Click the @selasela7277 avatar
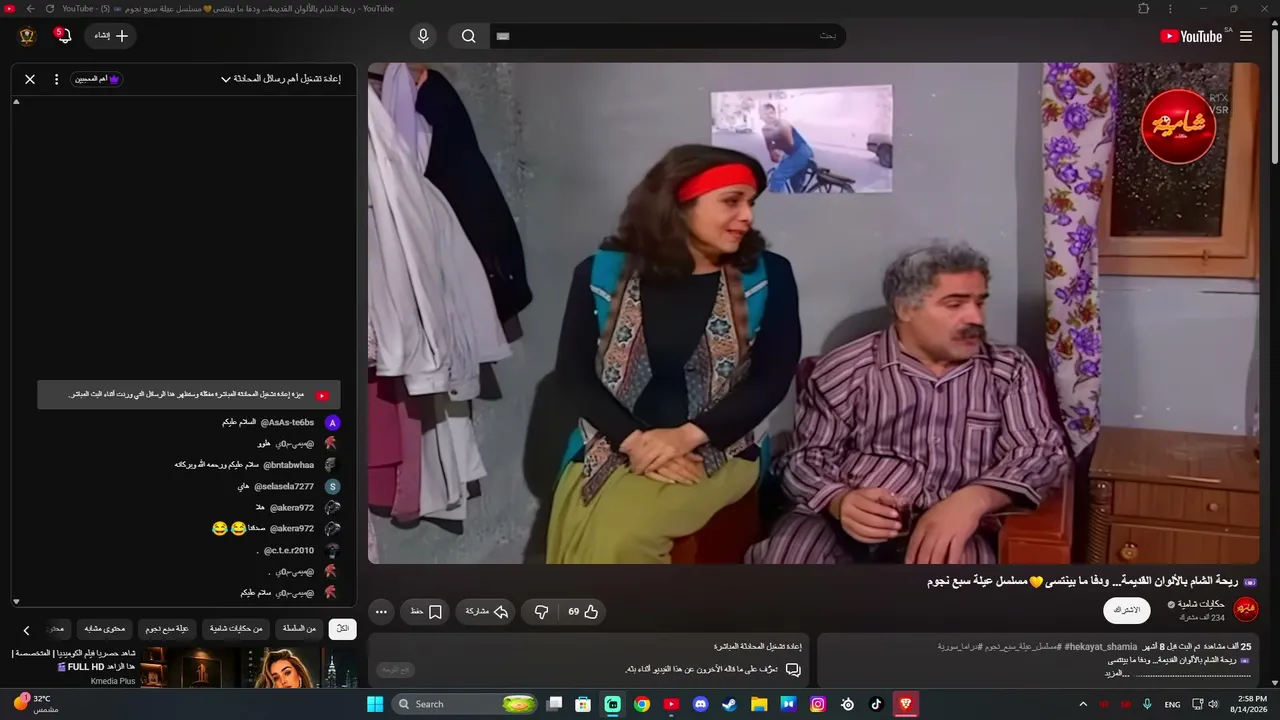Viewport: 1280px width, 720px height. (333, 487)
